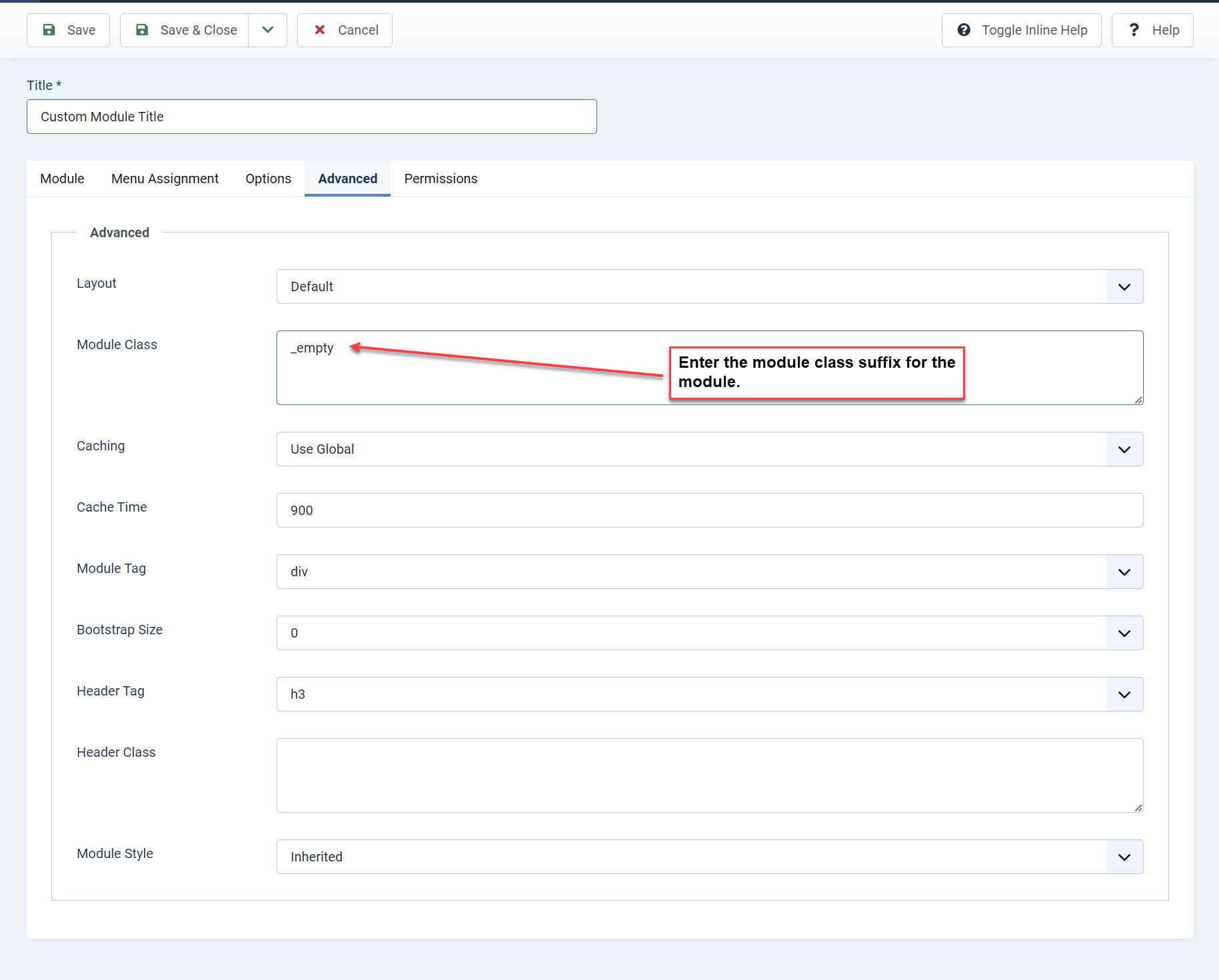Screen dimensions: 1219x980
Task: Click the Title input field
Action: point(311,117)
